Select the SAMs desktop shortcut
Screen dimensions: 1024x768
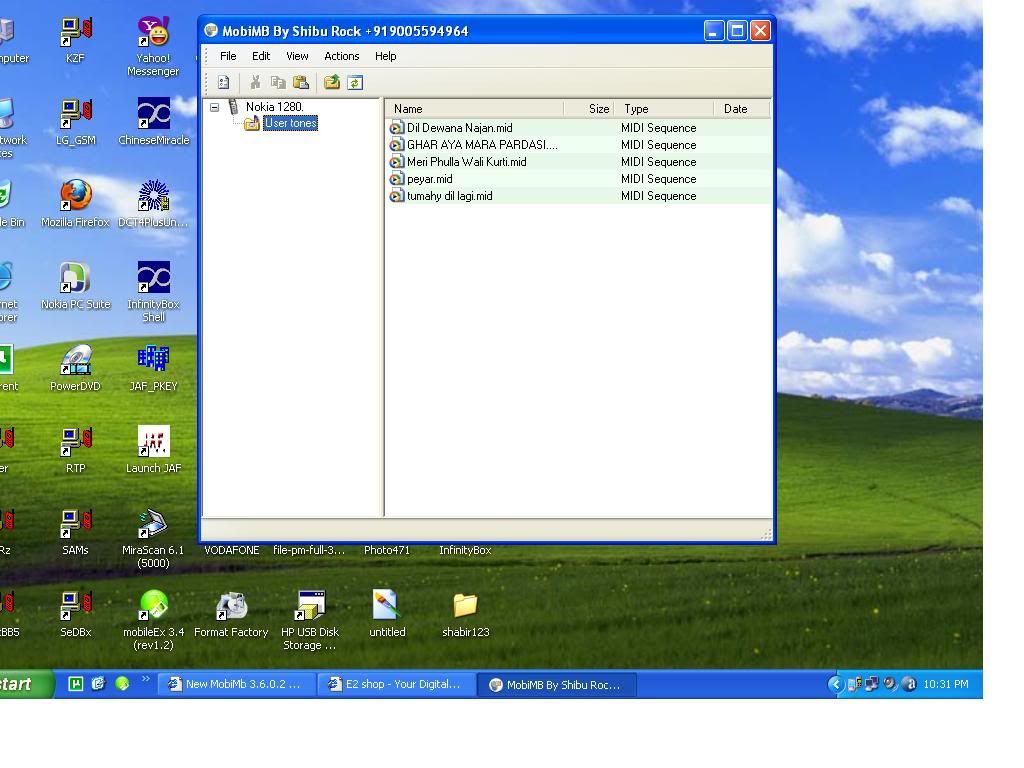75,532
